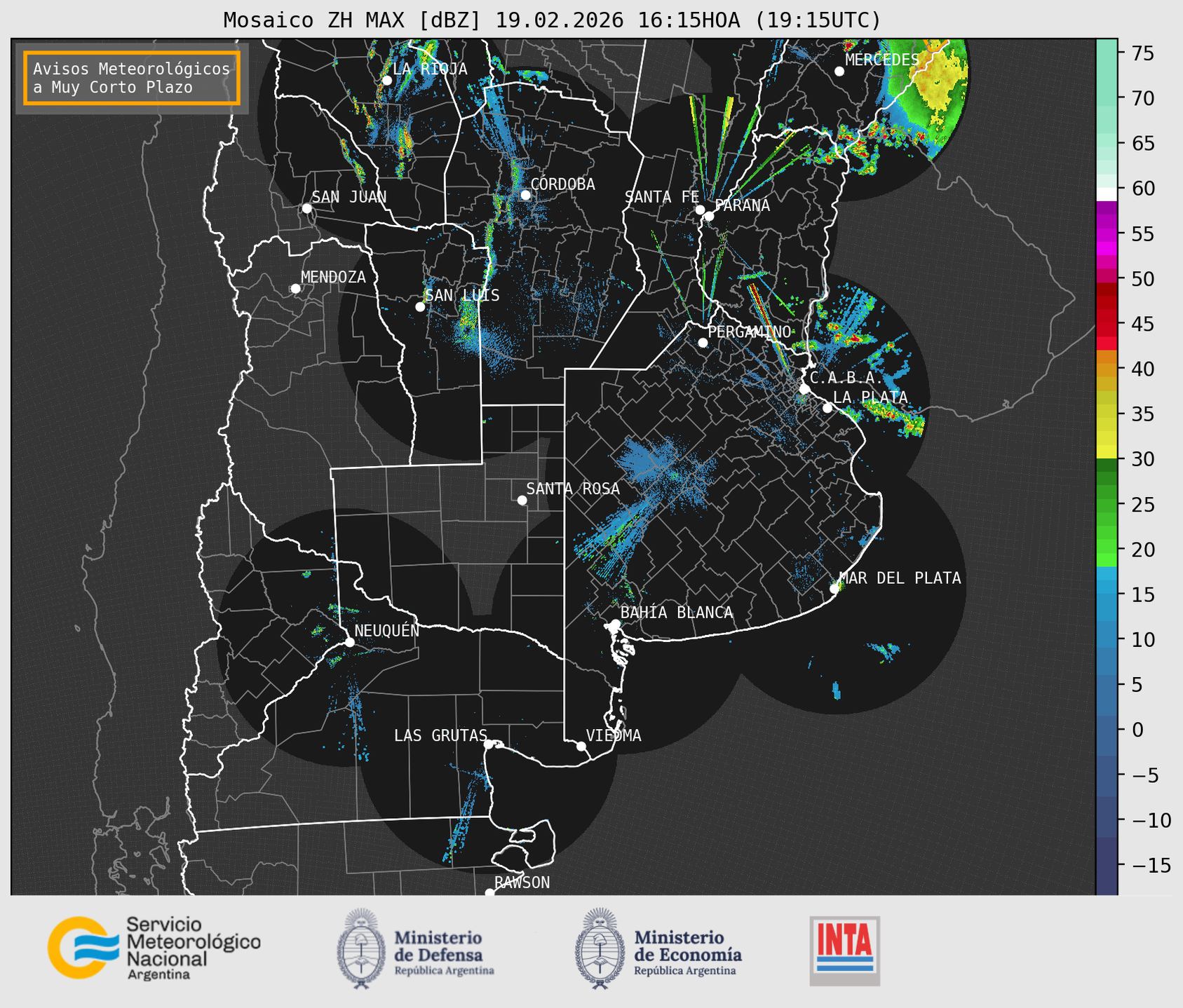The width and height of the screenshot is (1183, 1008).
Task: Click the green 25 dBZ color band
Action: (1107, 505)
